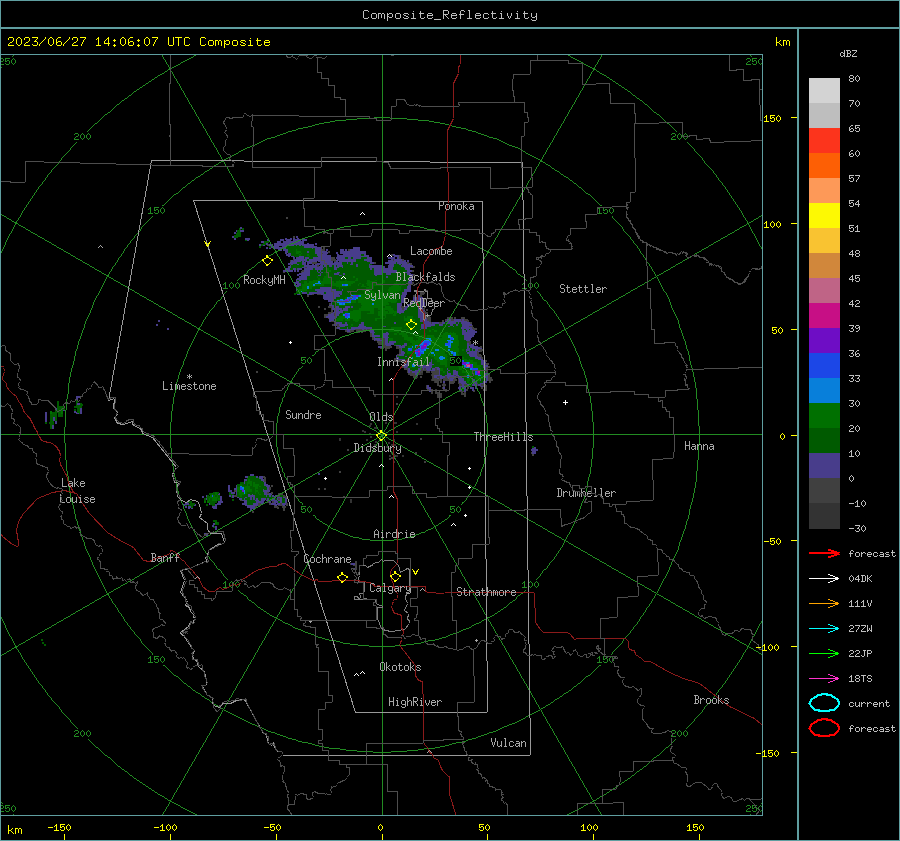Select the orange 57-60 dBZ swatch
900x841 pixels.
[824, 166]
